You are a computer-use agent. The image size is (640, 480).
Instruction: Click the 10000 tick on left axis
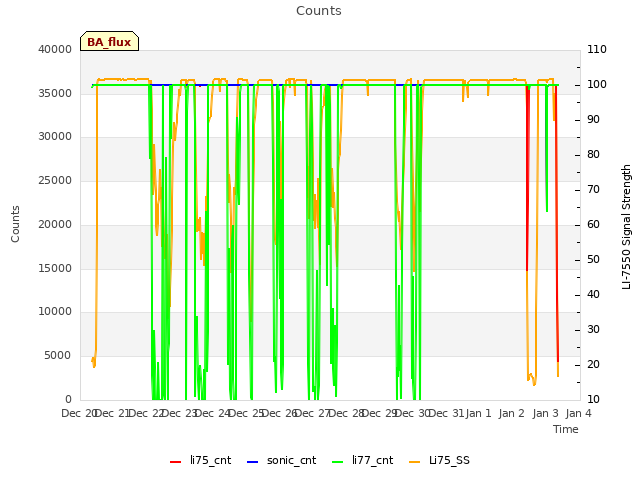coord(55,311)
